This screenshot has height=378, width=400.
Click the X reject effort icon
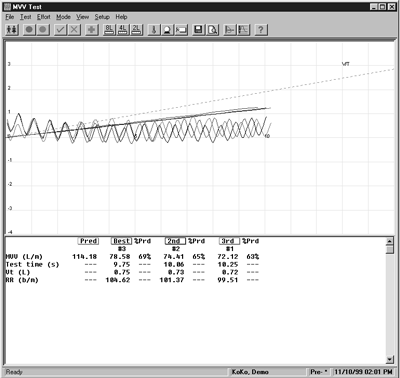[x=74, y=30]
